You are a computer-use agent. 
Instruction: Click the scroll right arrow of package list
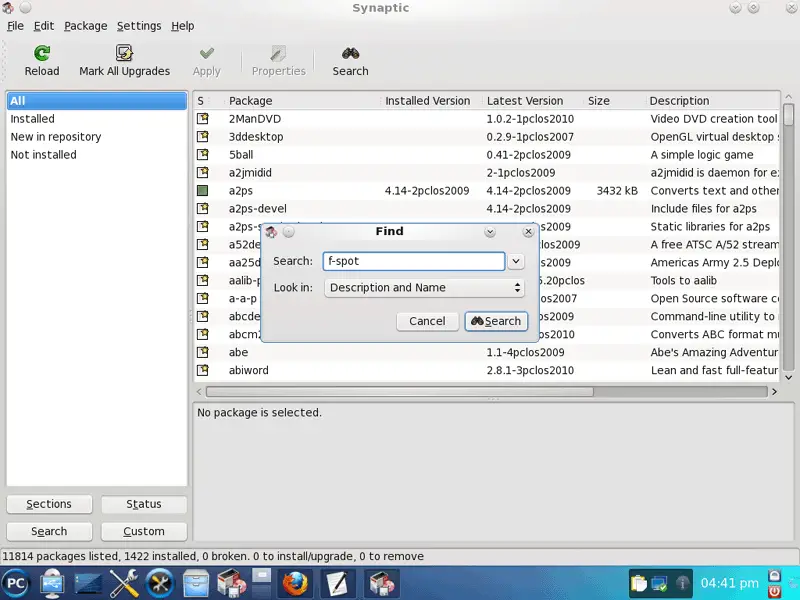point(774,392)
